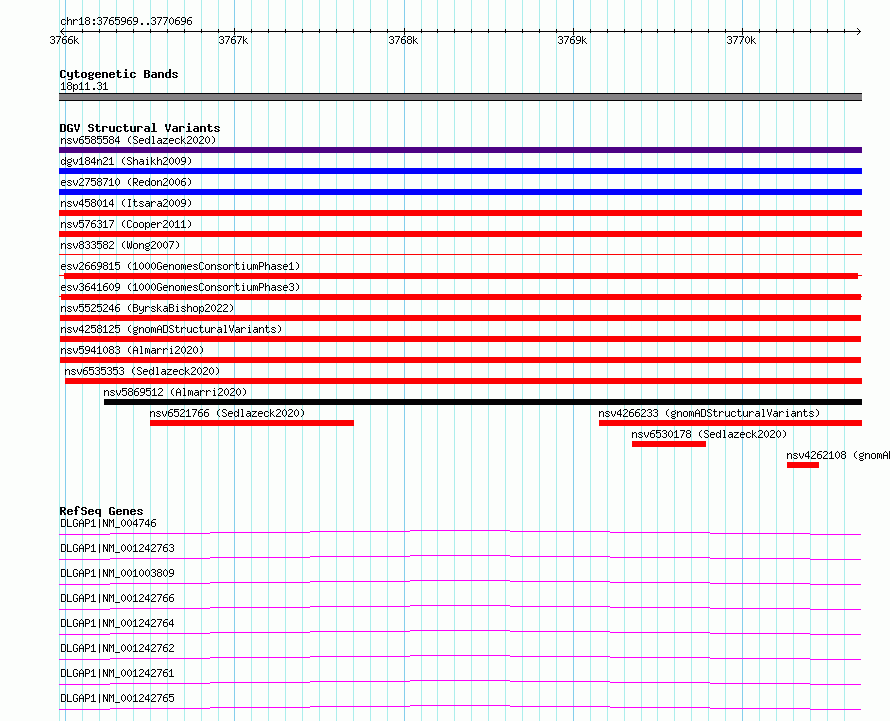Click nsv6530178 (Sedlazeck2020) label
The image size is (890, 721).
pyautogui.click(x=709, y=434)
